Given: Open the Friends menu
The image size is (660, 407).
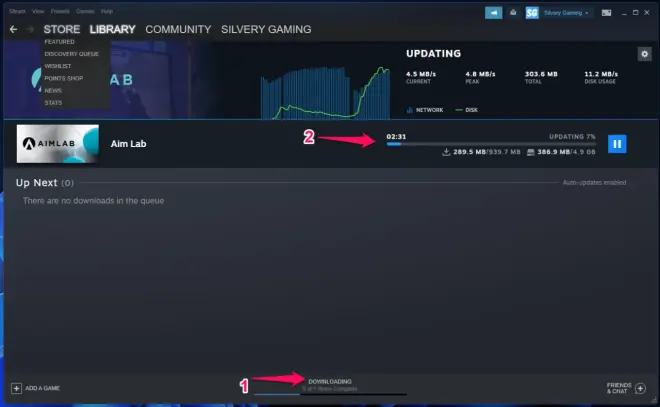Looking at the screenshot, I should pyautogui.click(x=60, y=11).
